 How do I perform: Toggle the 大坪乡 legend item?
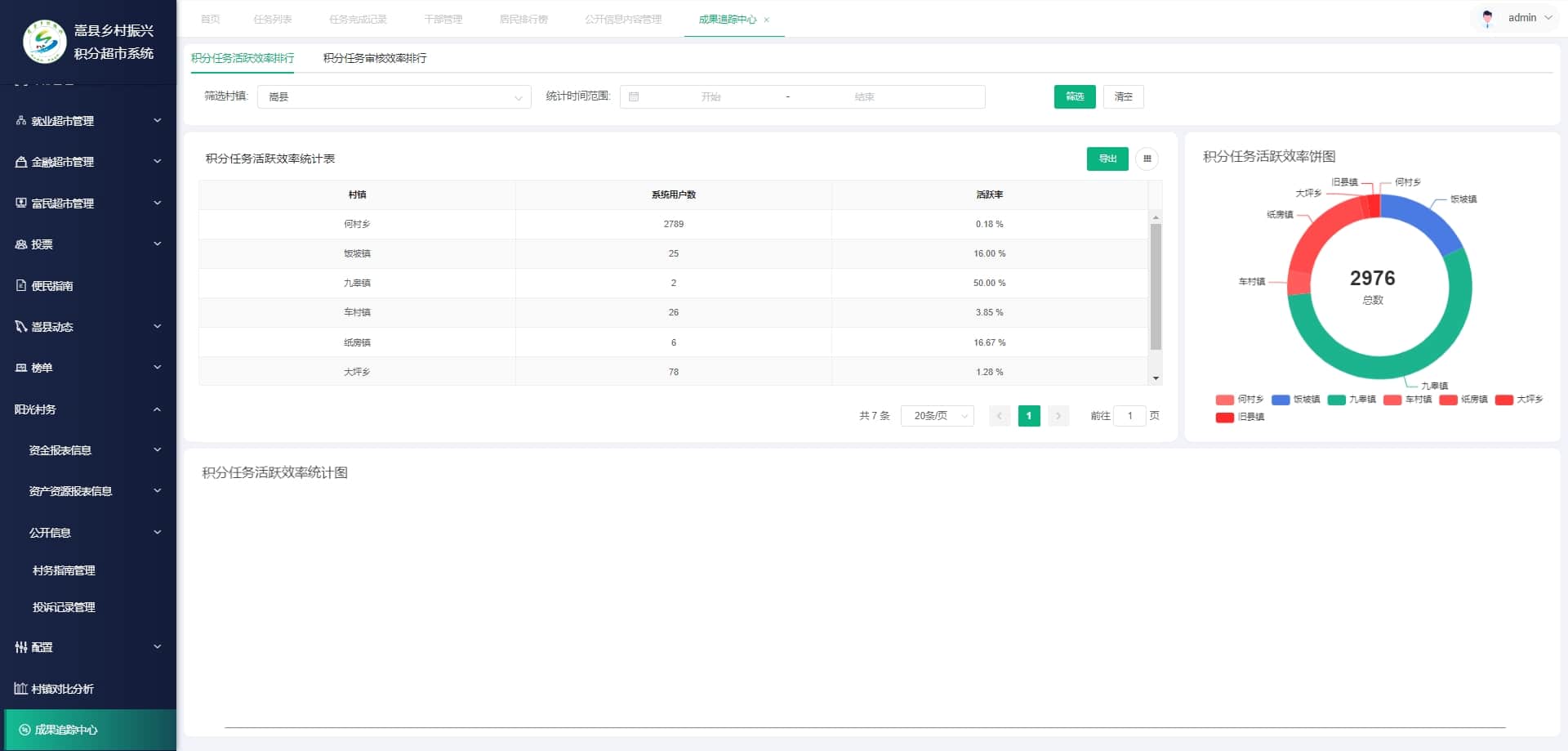coord(1519,400)
